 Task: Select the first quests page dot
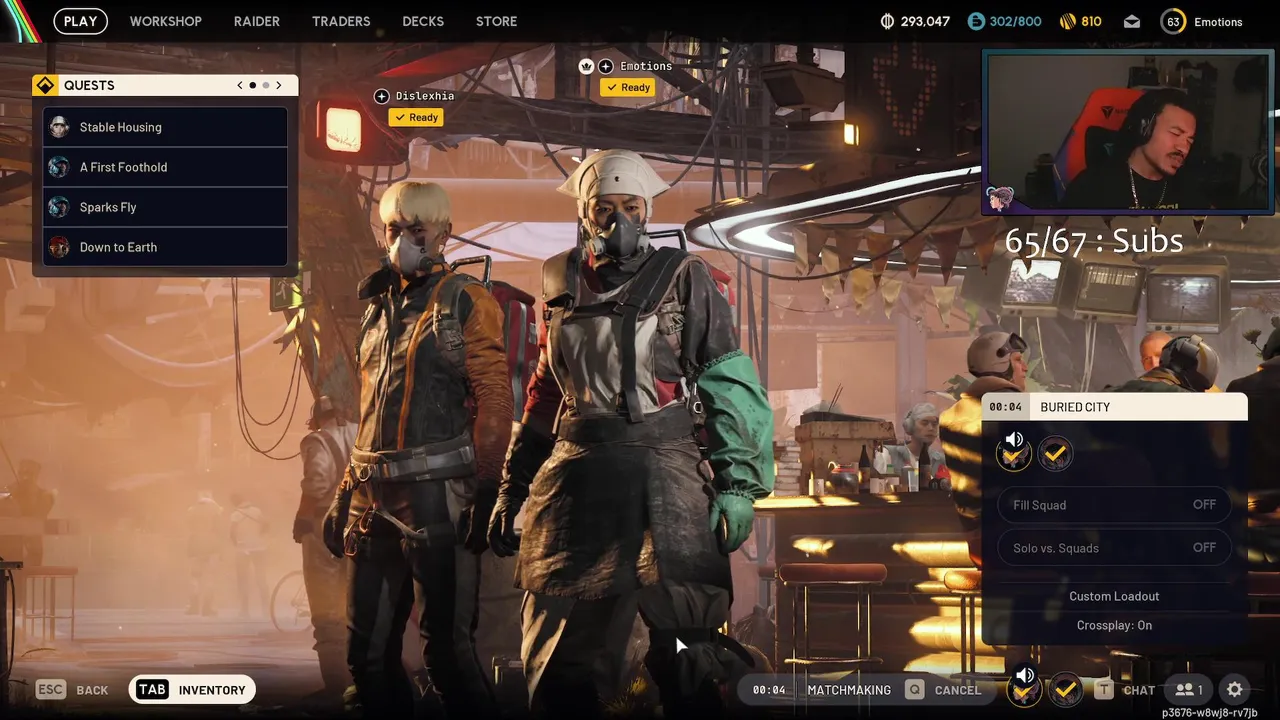click(253, 85)
